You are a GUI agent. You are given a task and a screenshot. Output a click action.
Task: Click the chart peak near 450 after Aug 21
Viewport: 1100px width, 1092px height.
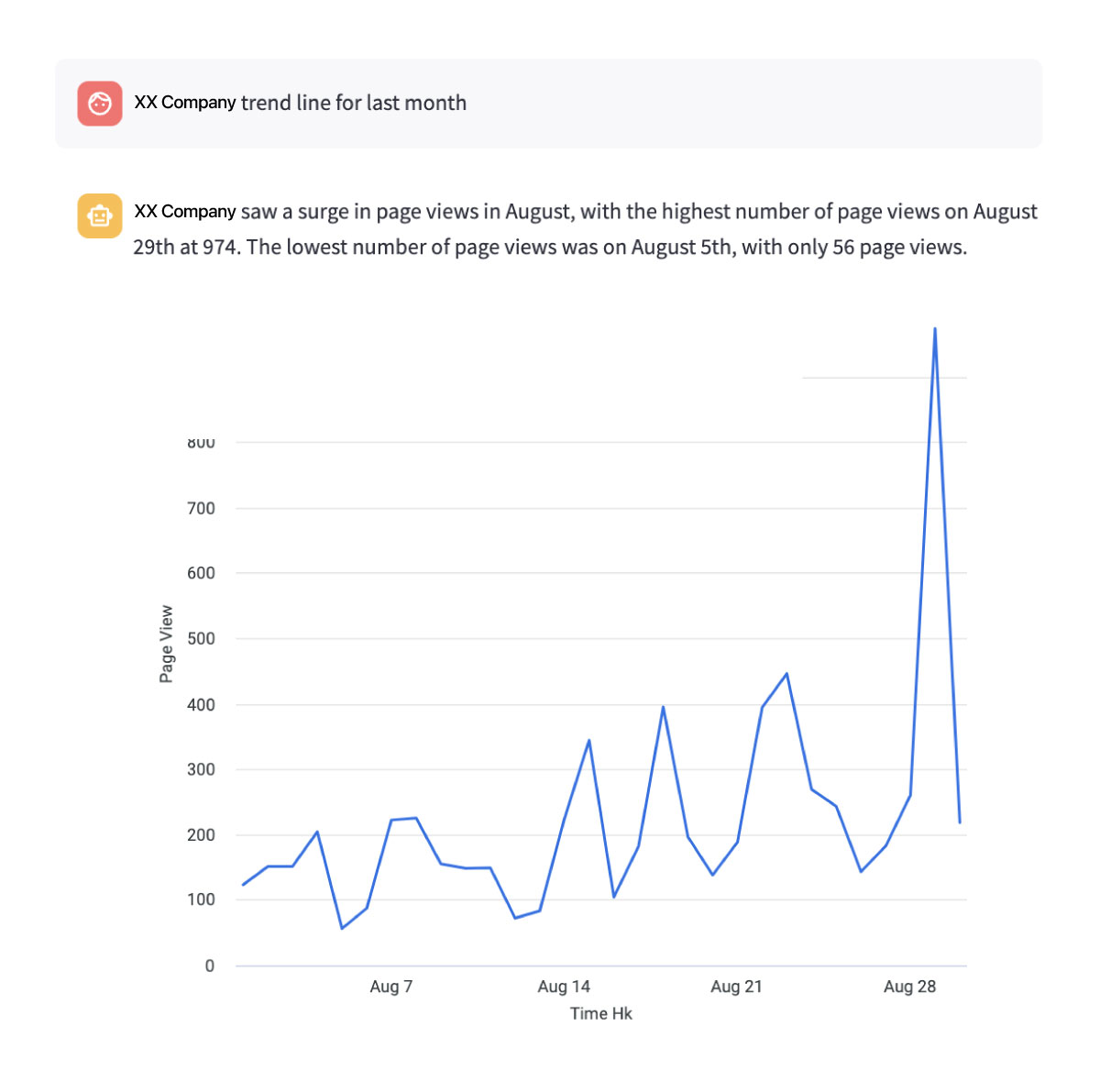(x=786, y=674)
